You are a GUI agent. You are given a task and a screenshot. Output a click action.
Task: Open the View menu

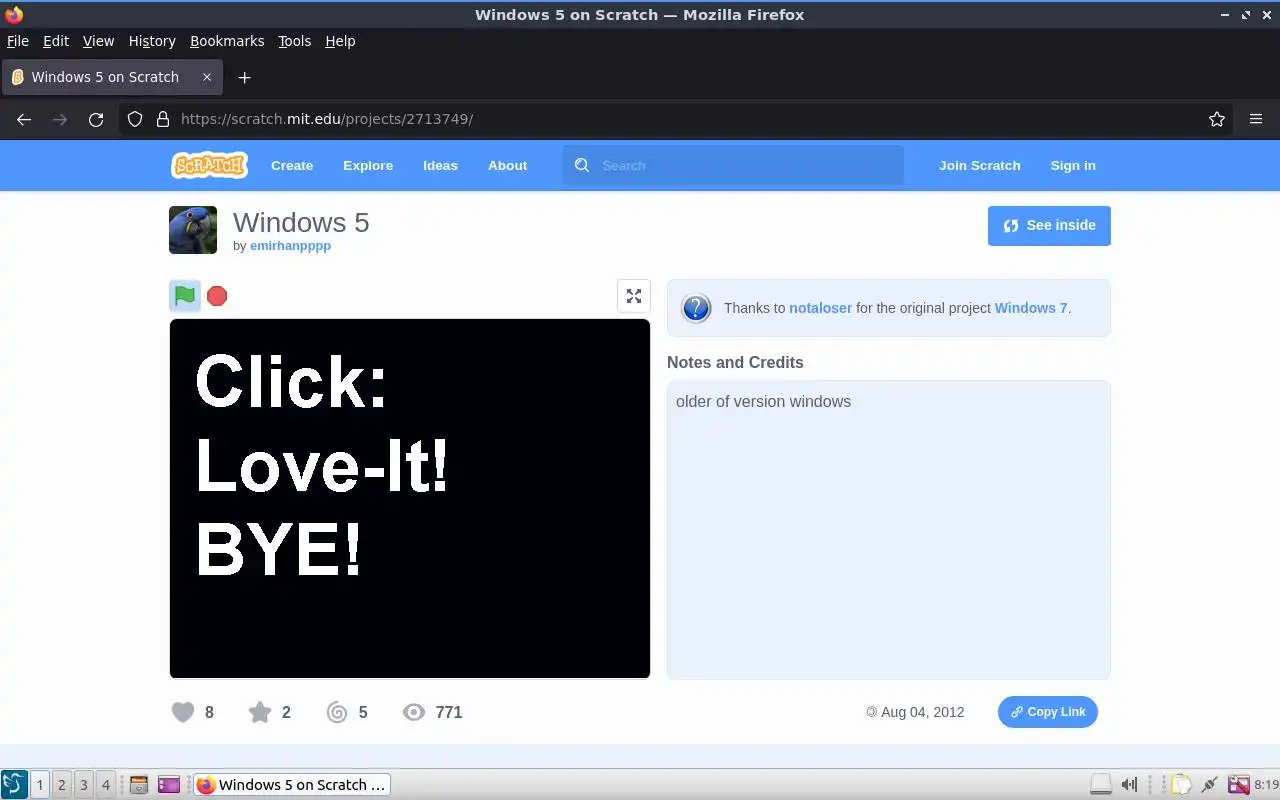point(98,41)
